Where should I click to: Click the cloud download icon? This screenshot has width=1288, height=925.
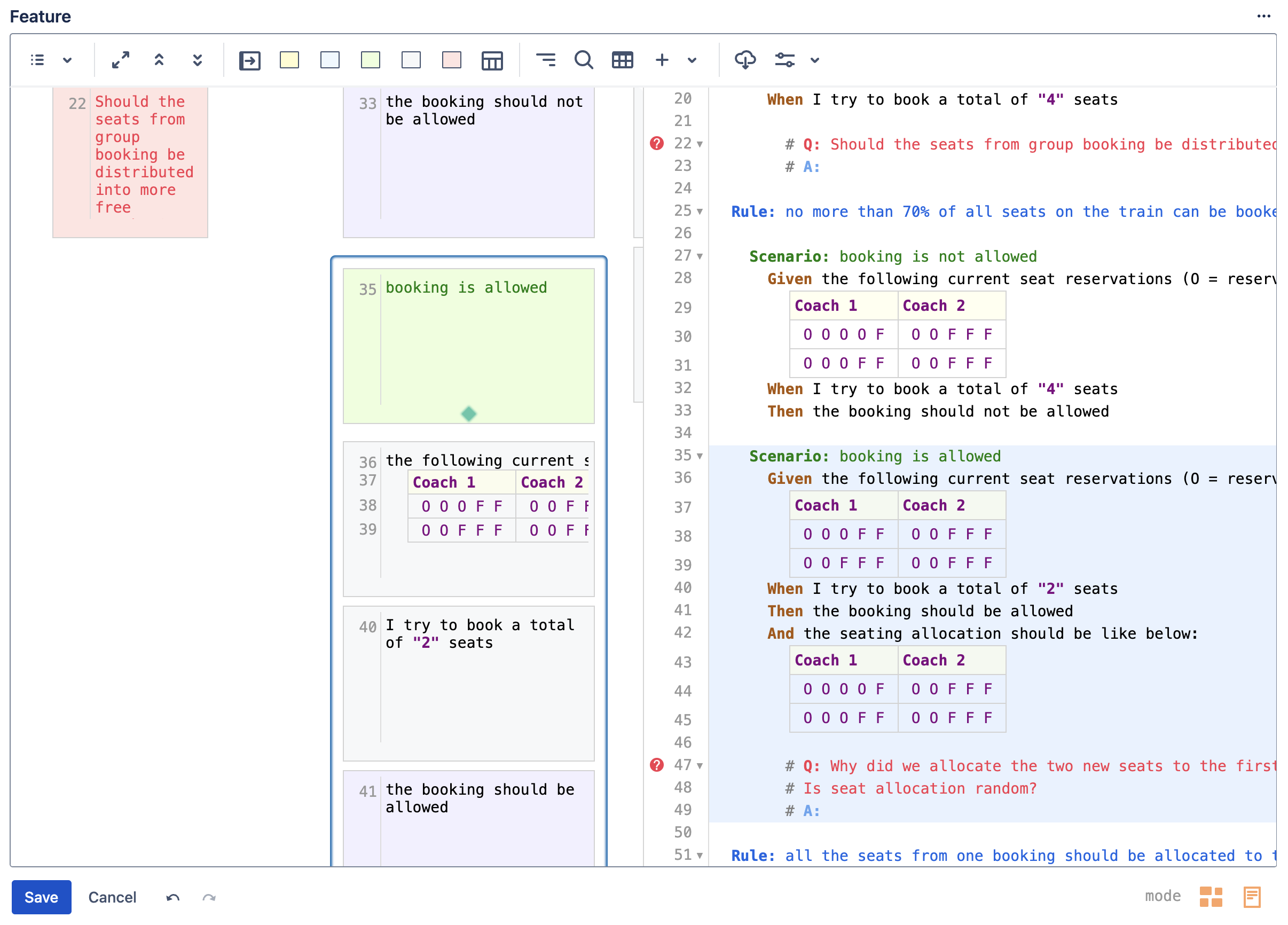[x=745, y=60]
